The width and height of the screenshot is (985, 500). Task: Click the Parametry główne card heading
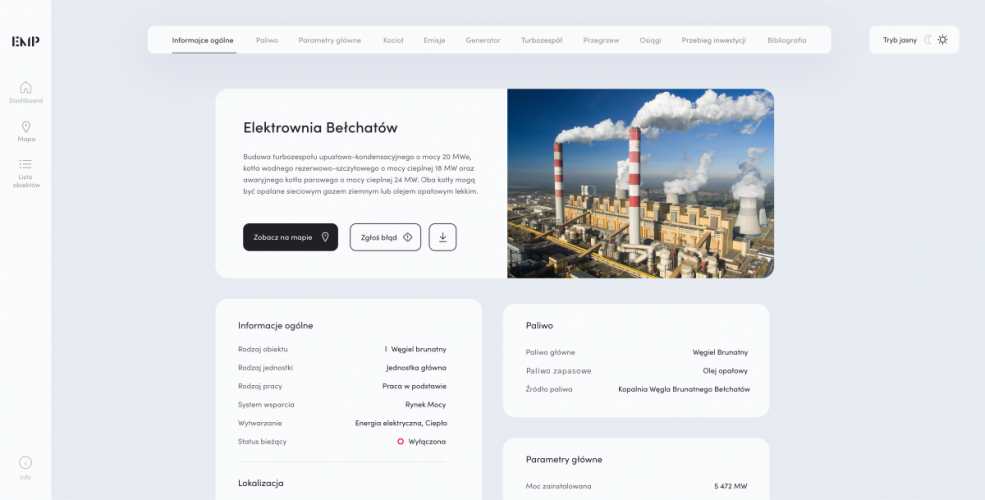564,460
